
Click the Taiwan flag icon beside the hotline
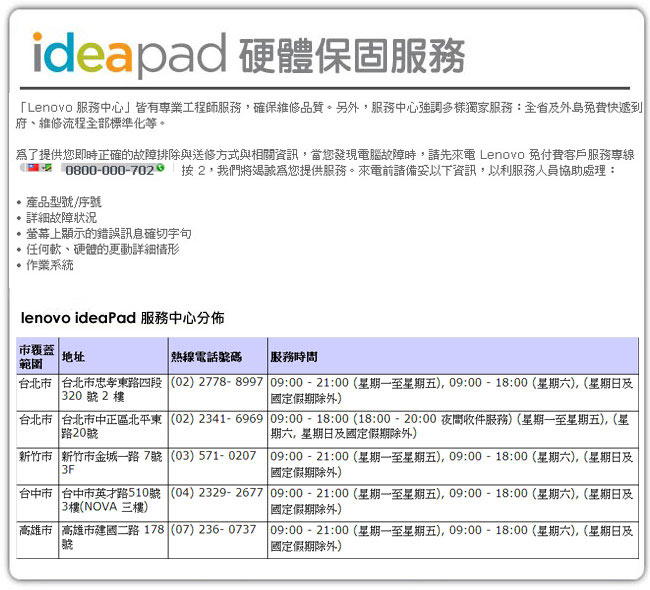[x=33, y=168]
